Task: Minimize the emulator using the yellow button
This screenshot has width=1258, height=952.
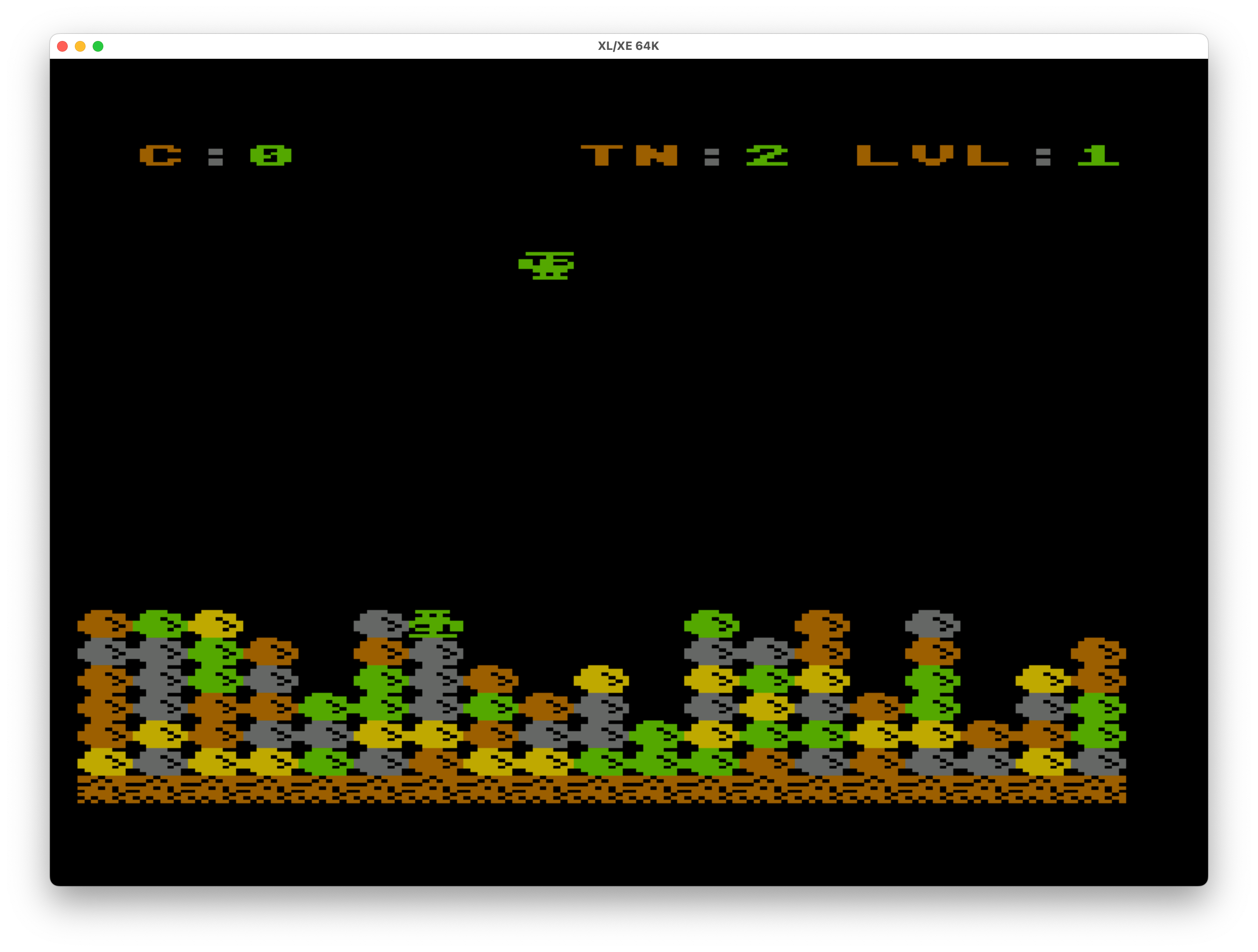Action: 80,46
